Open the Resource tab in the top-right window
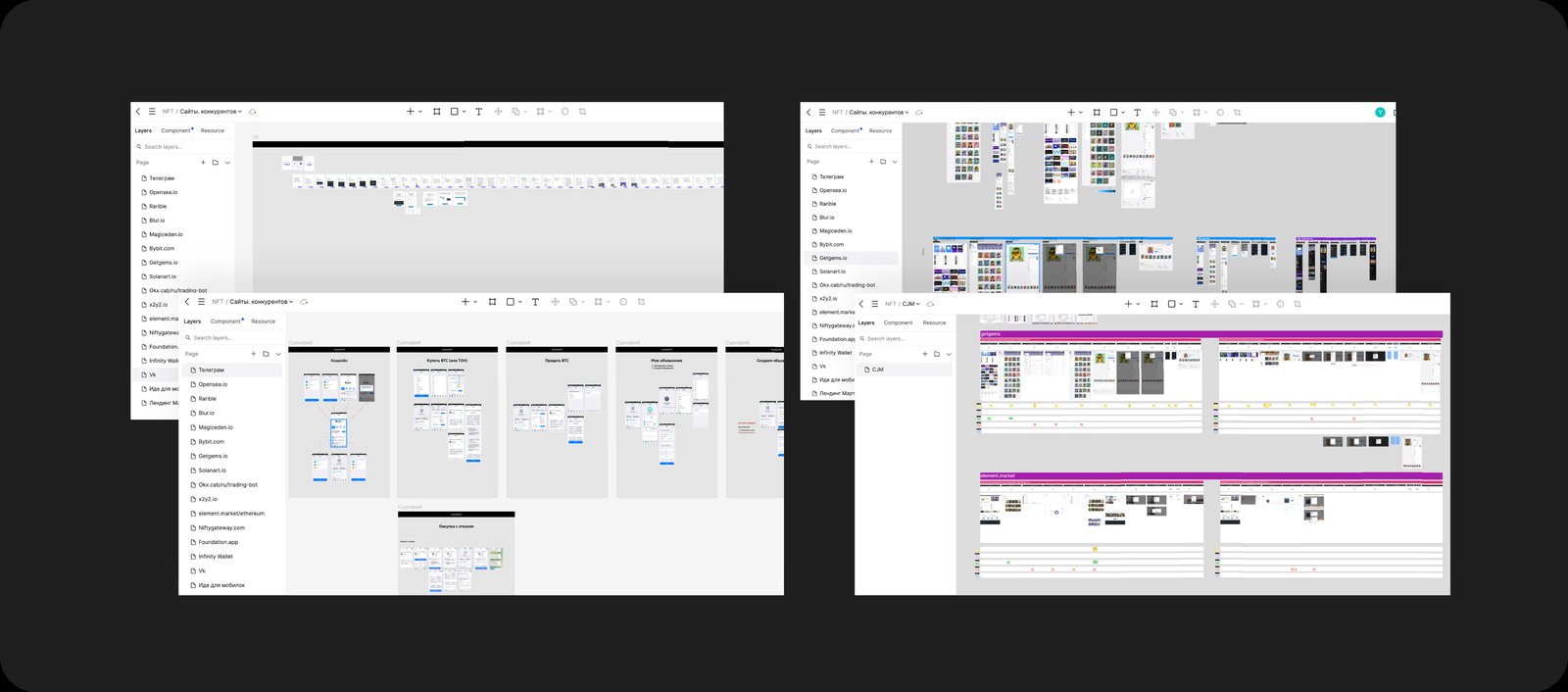Viewport: 1568px width, 692px height. (x=880, y=131)
